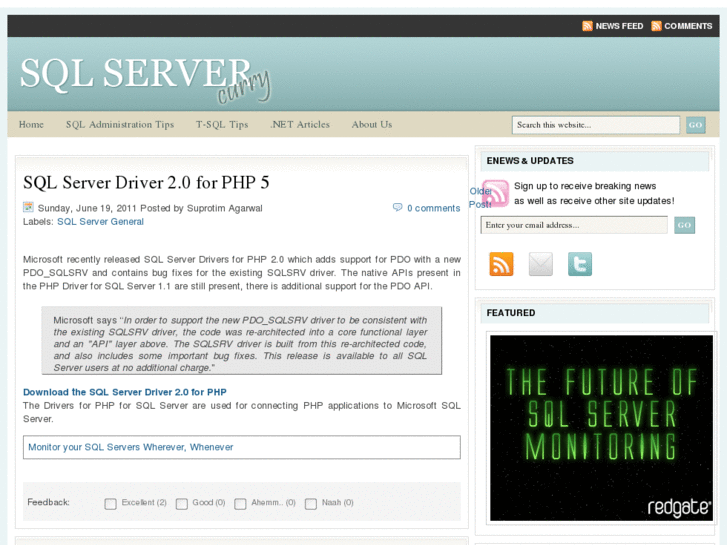This screenshot has width=727, height=545.
Task: Click the search GO button
Action: [x=695, y=125]
